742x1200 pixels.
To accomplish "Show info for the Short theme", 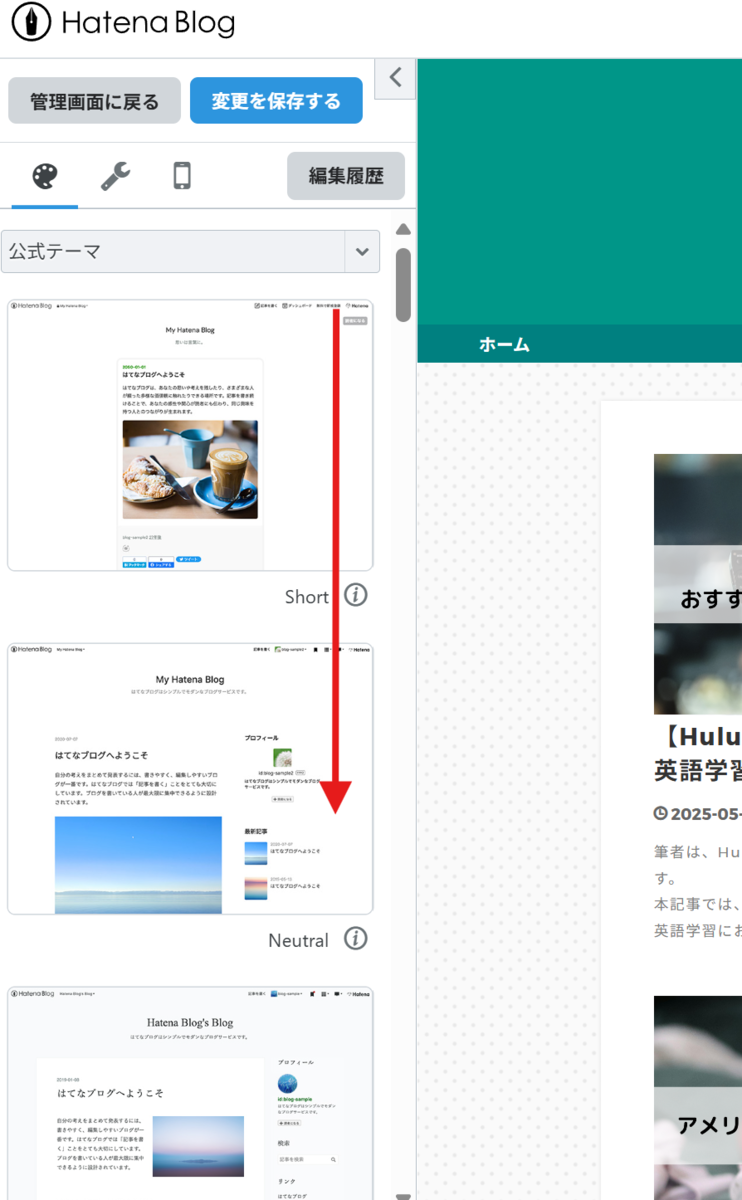I will coord(356,595).
